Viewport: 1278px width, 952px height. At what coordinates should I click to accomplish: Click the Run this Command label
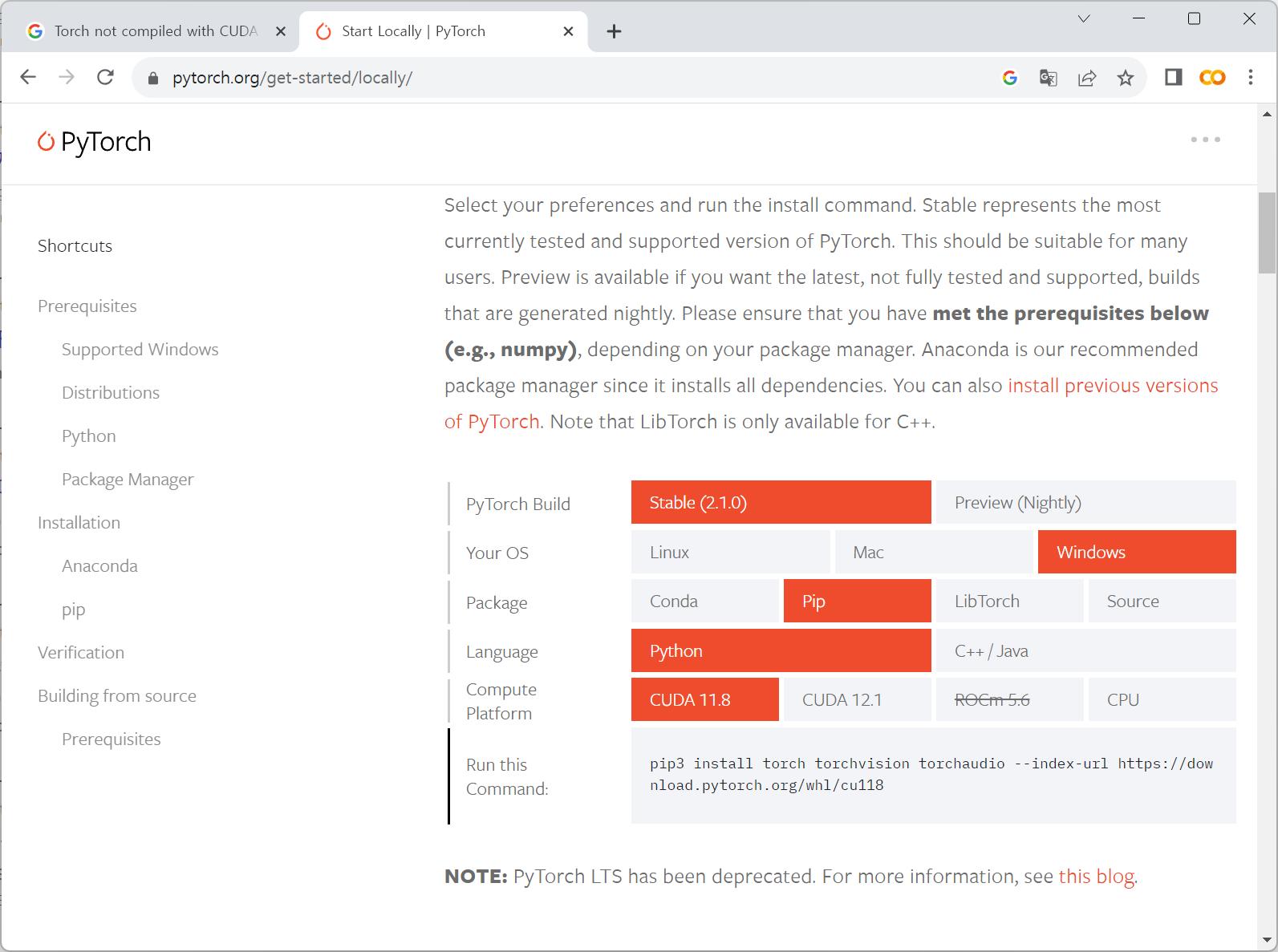coord(507,776)
